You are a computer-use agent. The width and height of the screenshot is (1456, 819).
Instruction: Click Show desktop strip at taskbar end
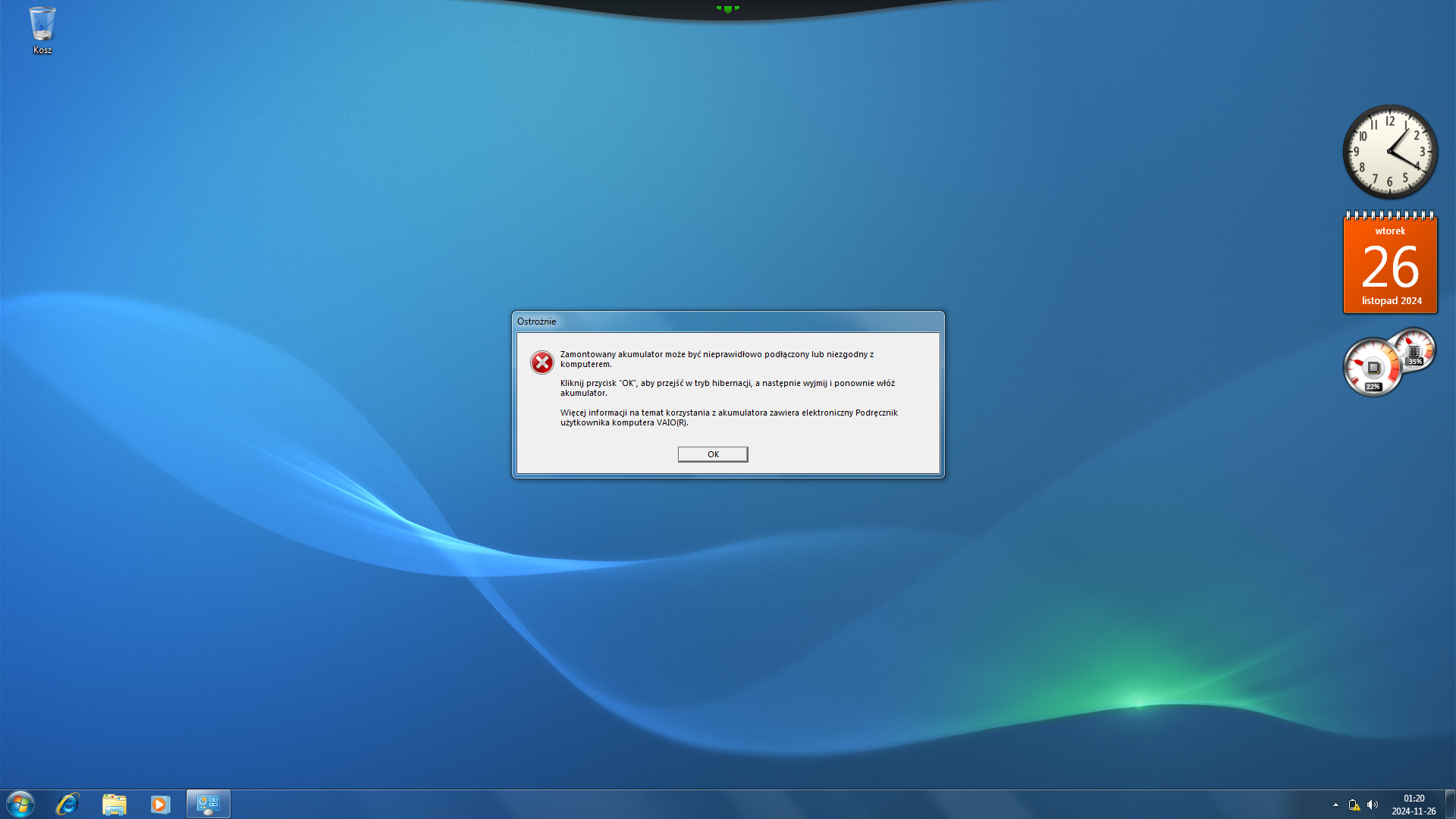coord(1450,804)
